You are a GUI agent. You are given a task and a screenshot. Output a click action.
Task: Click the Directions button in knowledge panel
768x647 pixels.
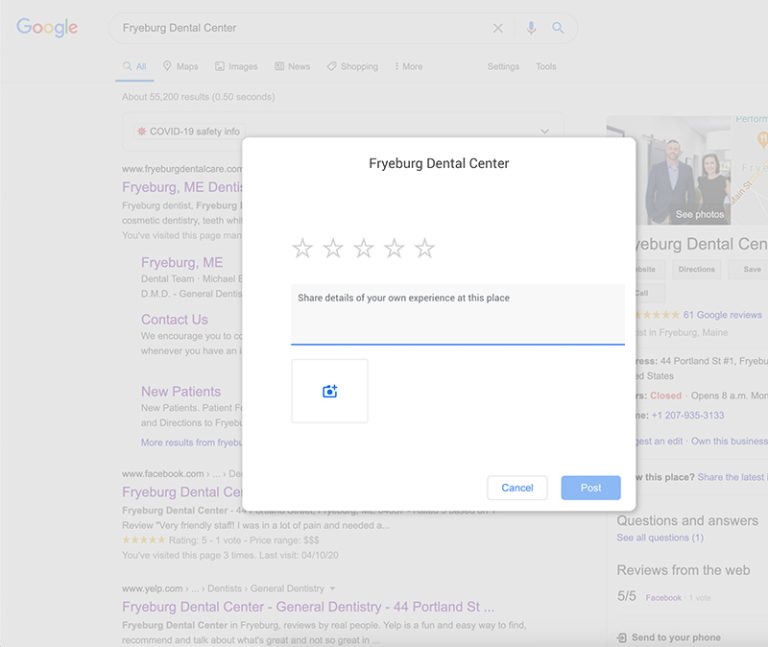696,269
